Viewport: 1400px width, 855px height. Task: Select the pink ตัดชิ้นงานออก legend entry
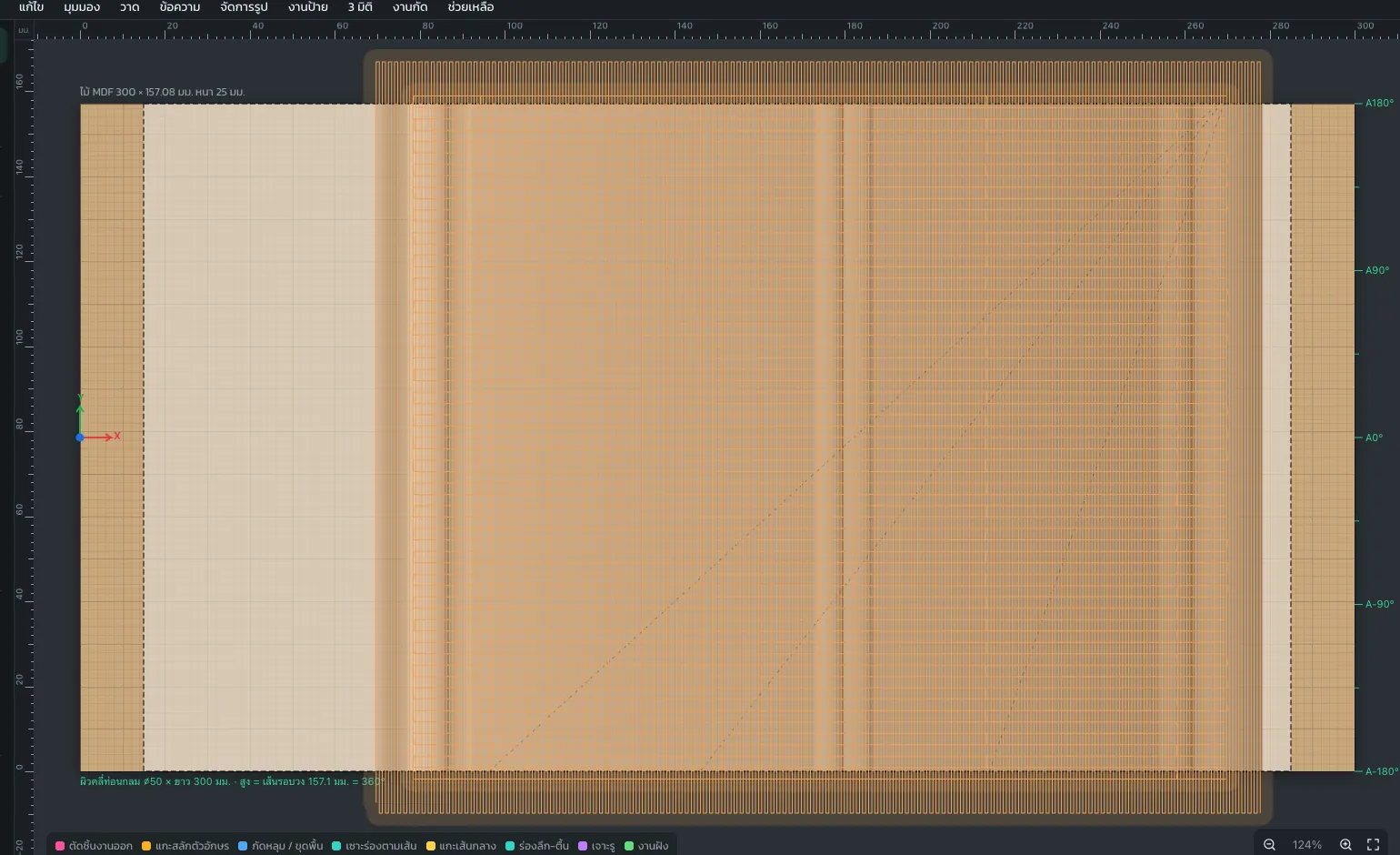[95, 846]
